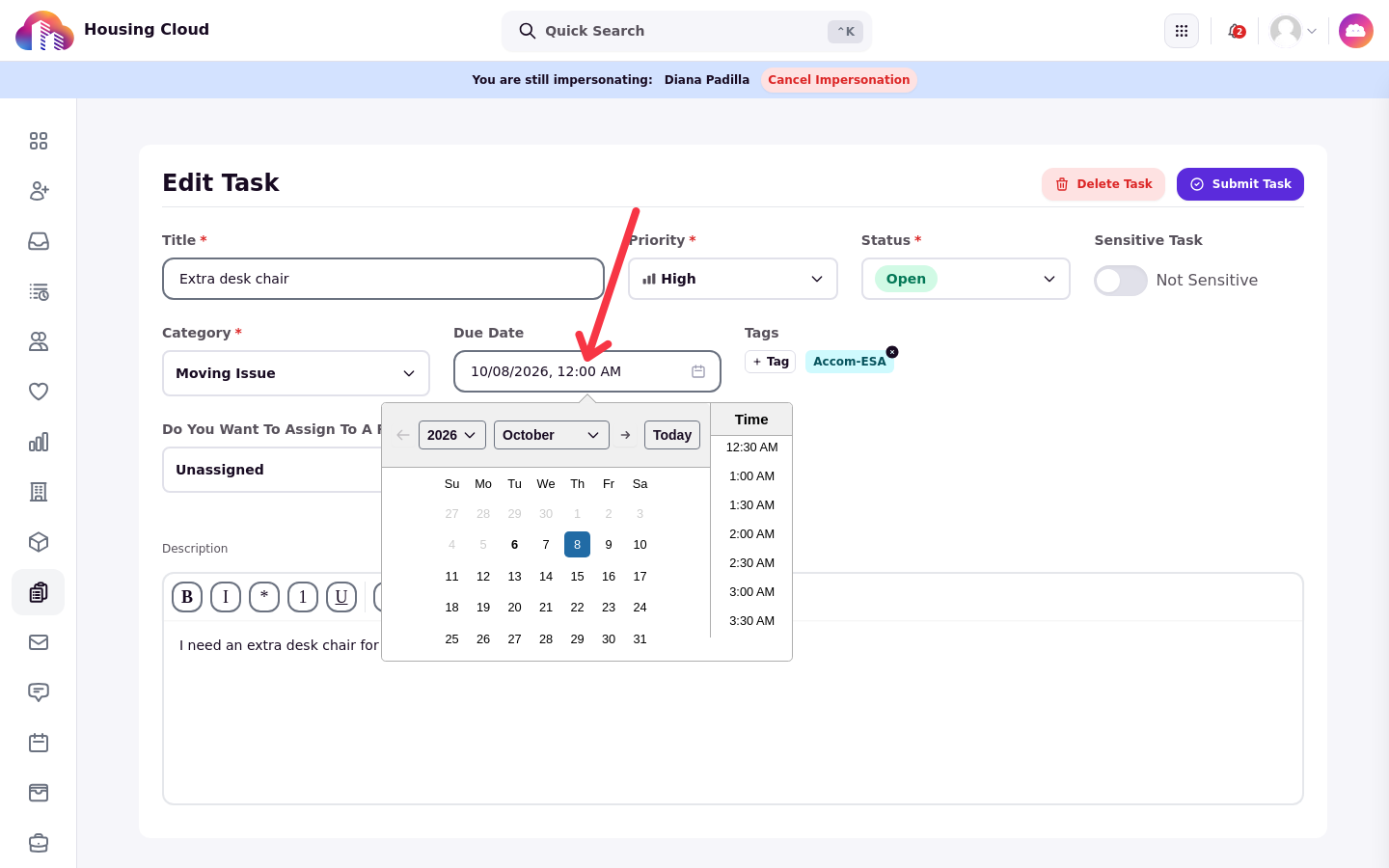Image resolution: width=1389 pixels, height=868 pixels.
Task: Open the mail envelope sidebar icon
Action: click(x=39, y=642)
